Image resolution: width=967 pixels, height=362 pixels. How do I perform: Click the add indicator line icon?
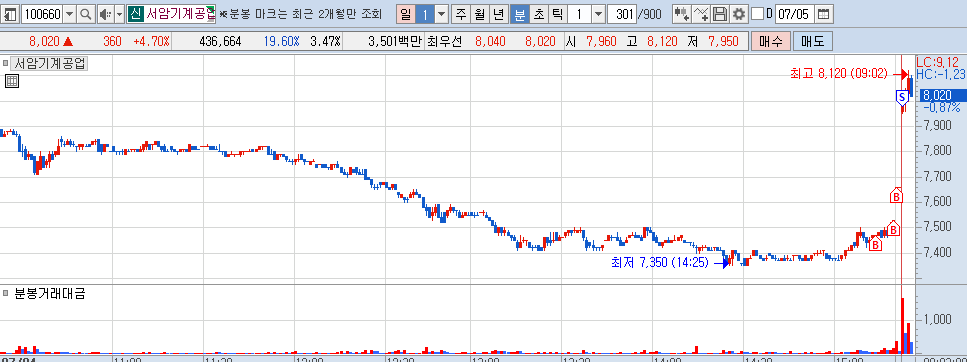[x=701, y=14]
